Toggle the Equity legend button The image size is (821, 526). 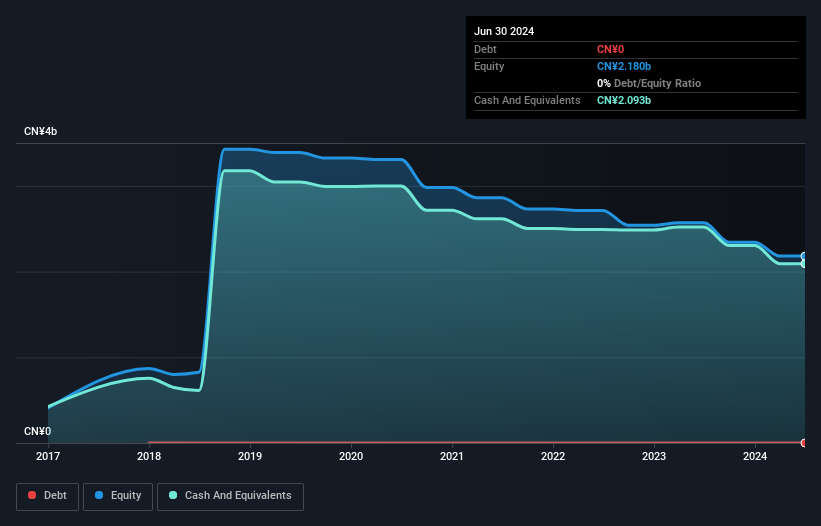pyautogui.click(x=118, y=496)
